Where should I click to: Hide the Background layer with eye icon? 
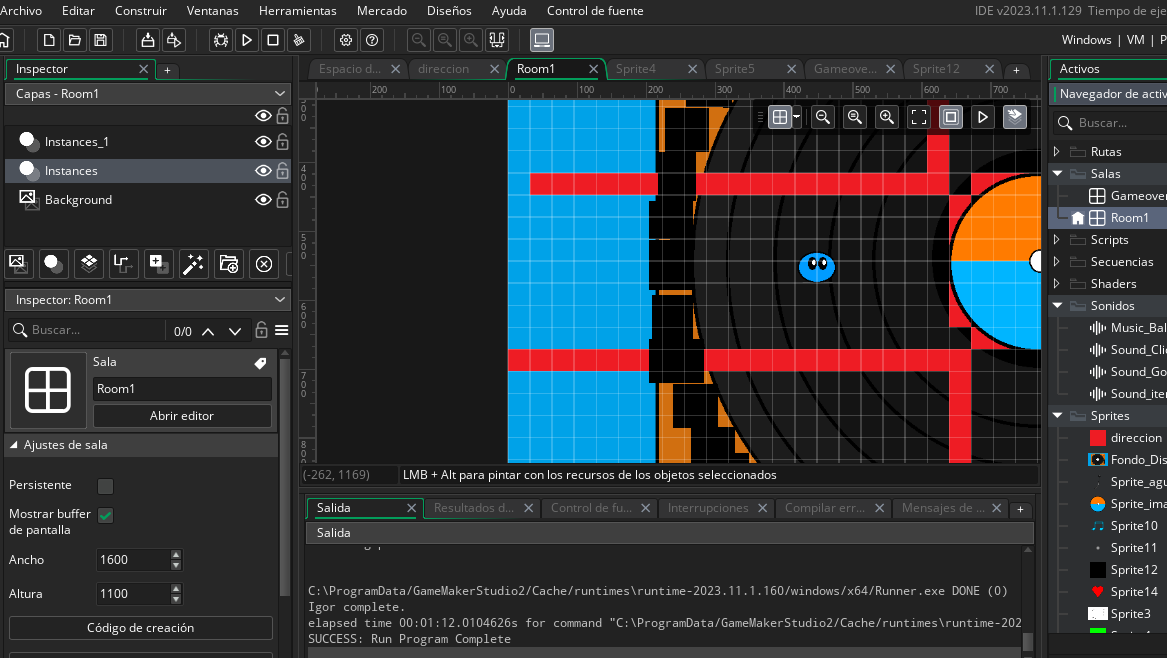tap(263, 200)
